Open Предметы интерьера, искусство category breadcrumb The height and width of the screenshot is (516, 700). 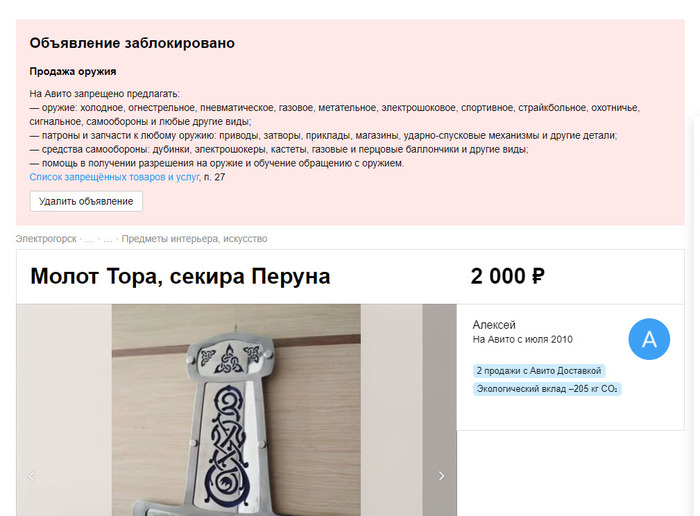(194, 239)
